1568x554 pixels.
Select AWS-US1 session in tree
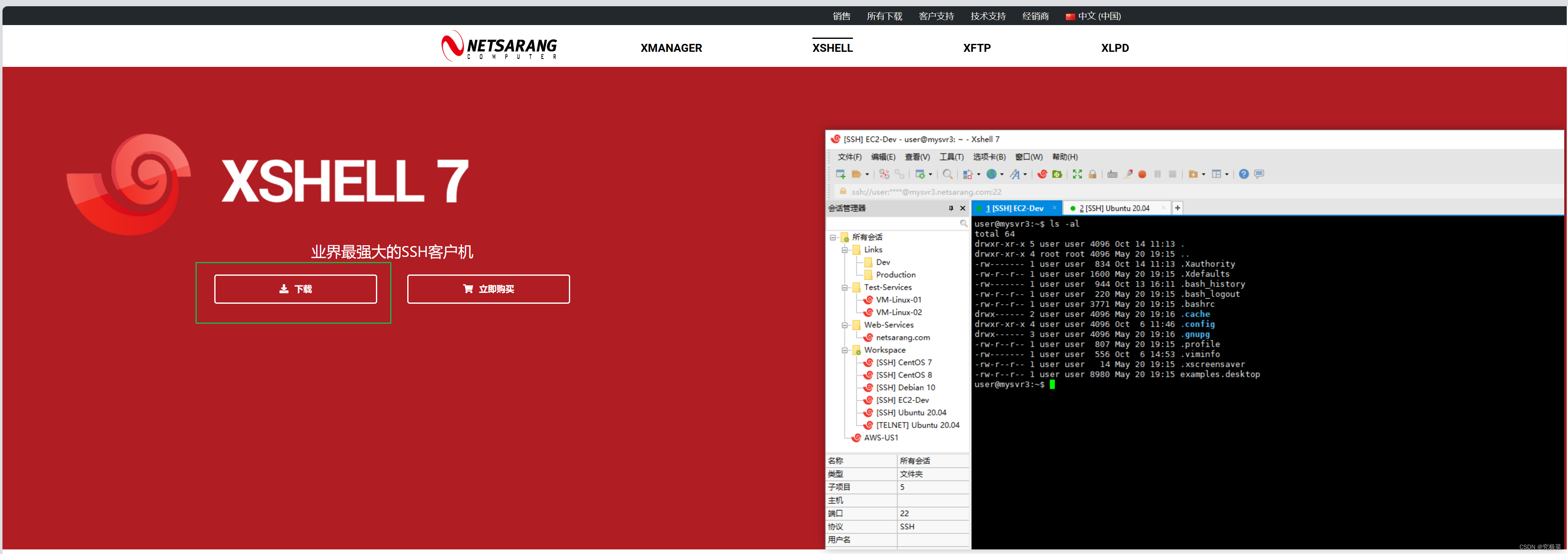click(x=875, y=438)
